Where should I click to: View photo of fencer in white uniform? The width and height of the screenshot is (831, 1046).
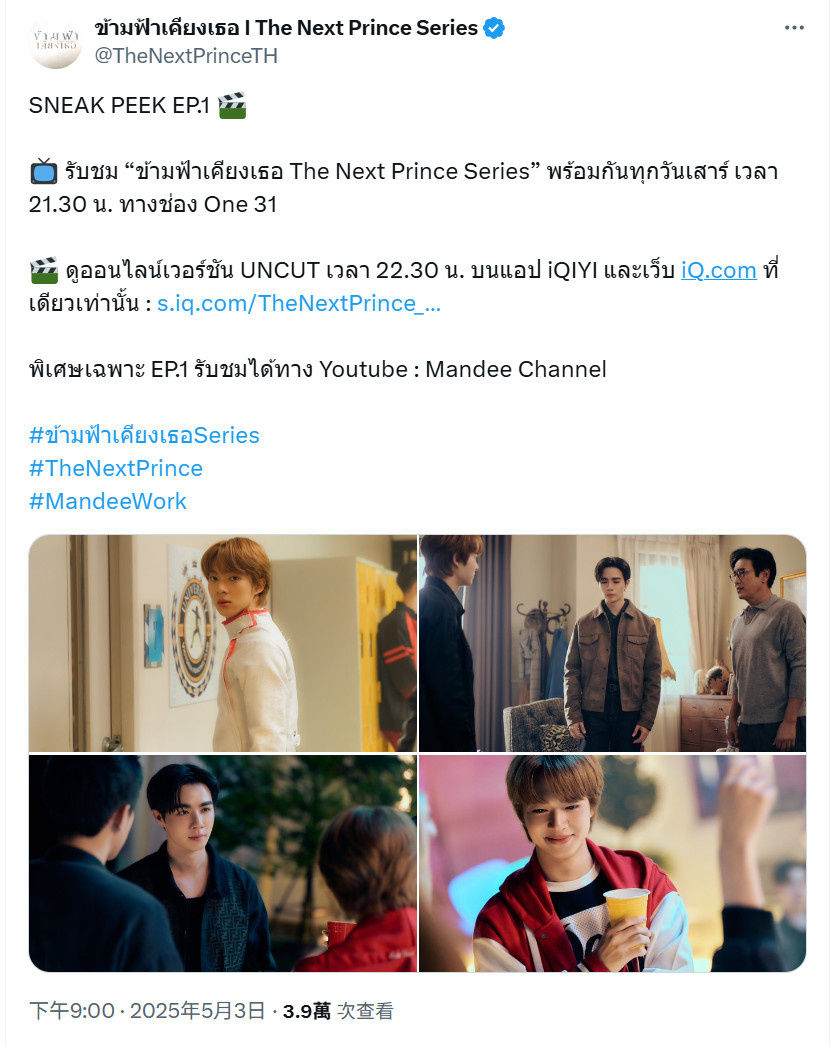point(223,643)
